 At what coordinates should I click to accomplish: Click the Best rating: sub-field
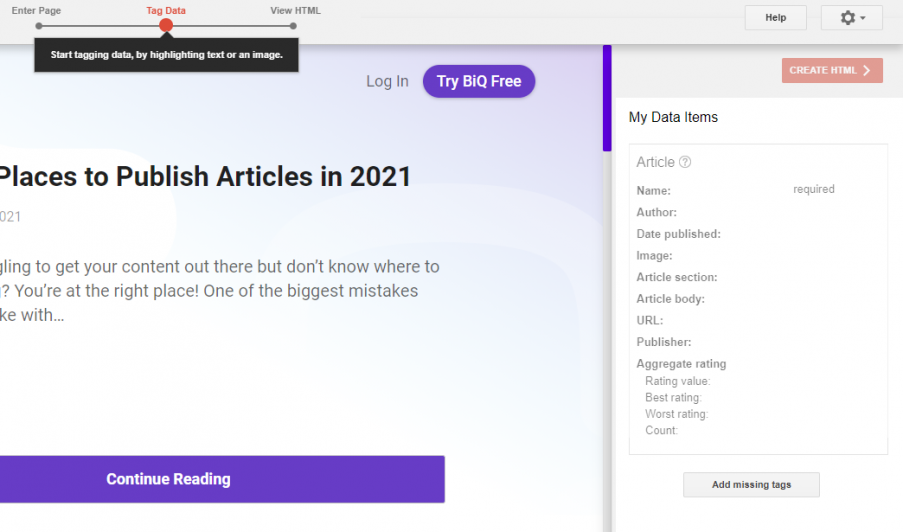[673, 397]
